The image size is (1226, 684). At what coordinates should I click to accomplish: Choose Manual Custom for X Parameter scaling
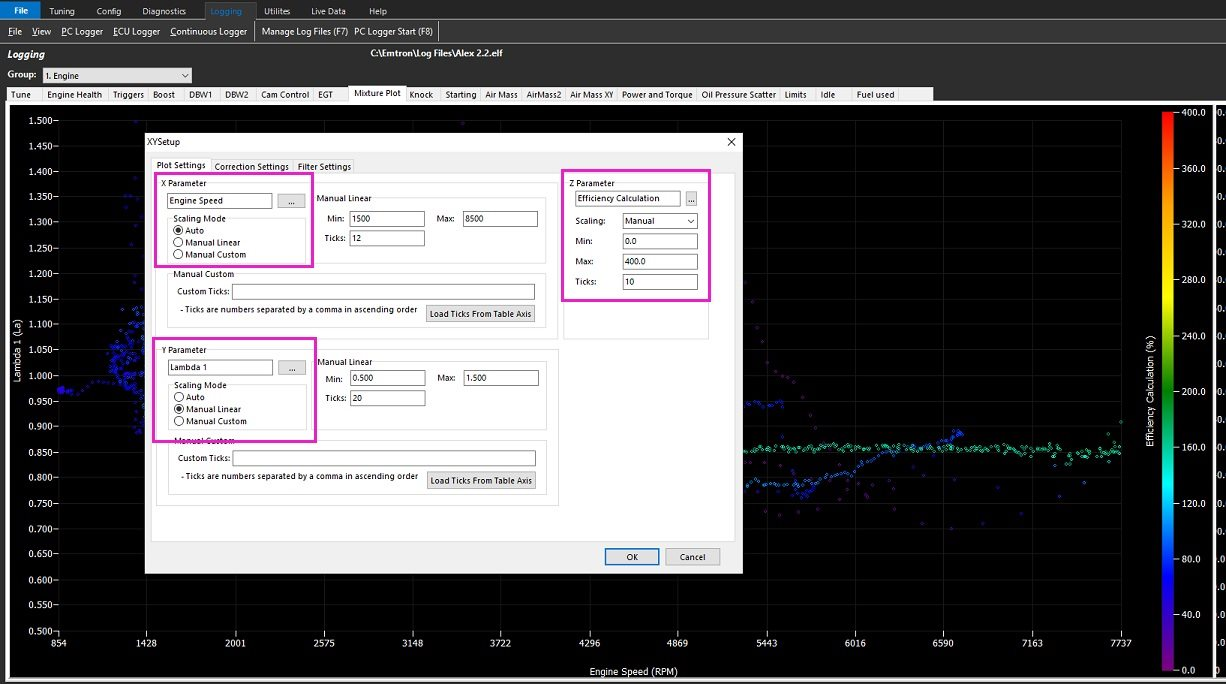[x=178, y=254]
